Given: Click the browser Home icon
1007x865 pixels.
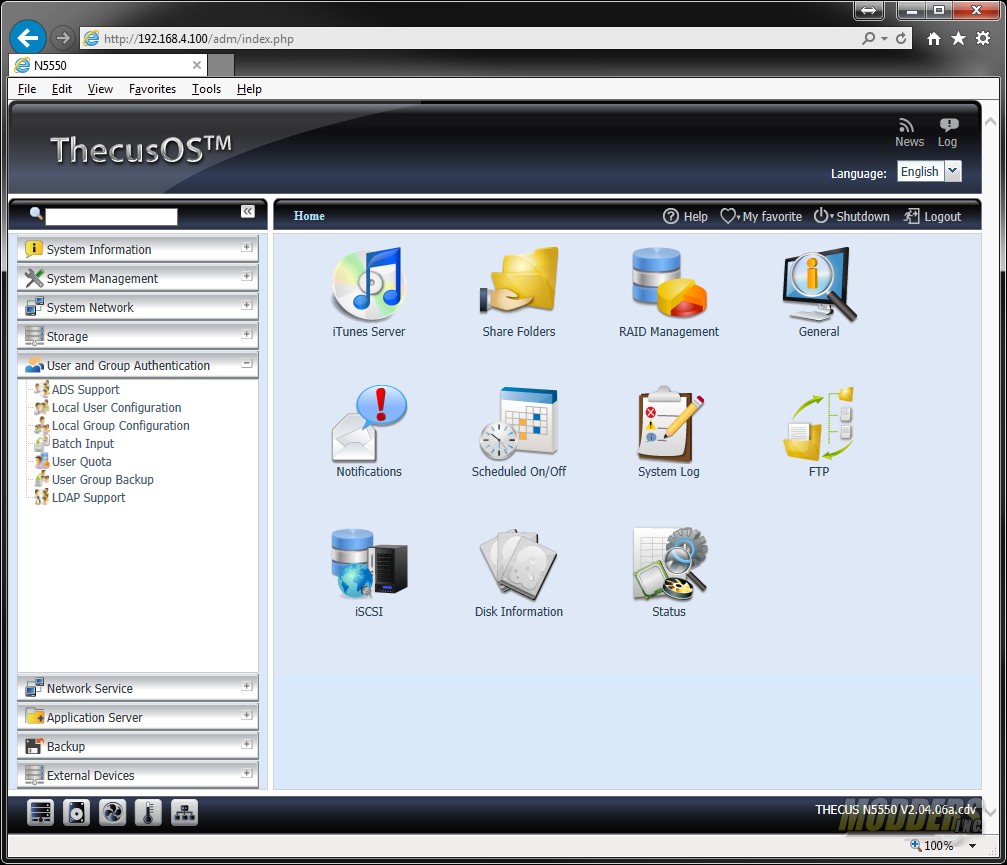Looking at the screenshot, I should pos(934,39).
